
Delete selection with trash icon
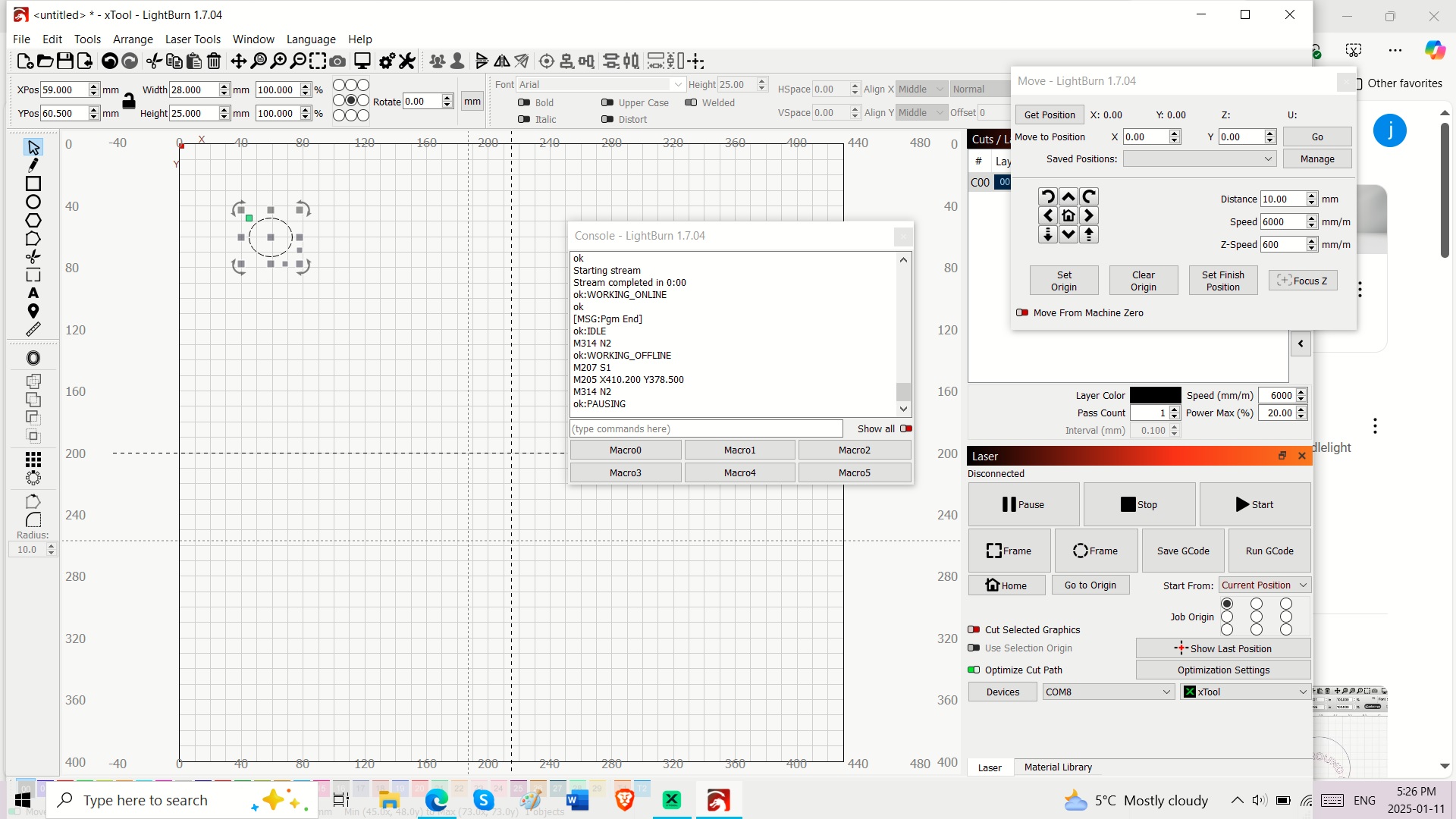215,61
